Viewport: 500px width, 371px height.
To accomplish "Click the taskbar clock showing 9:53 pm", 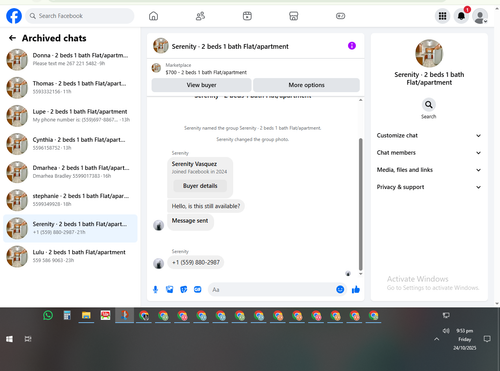I will pos(465,339).
